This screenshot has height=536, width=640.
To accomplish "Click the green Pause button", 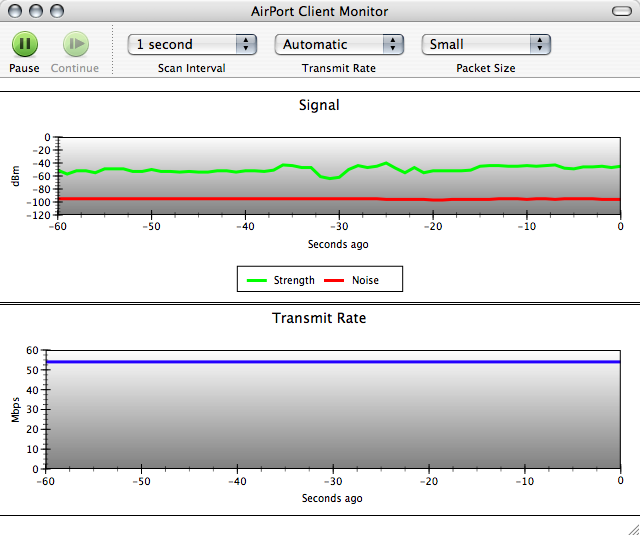I will (x=25, y=44).
